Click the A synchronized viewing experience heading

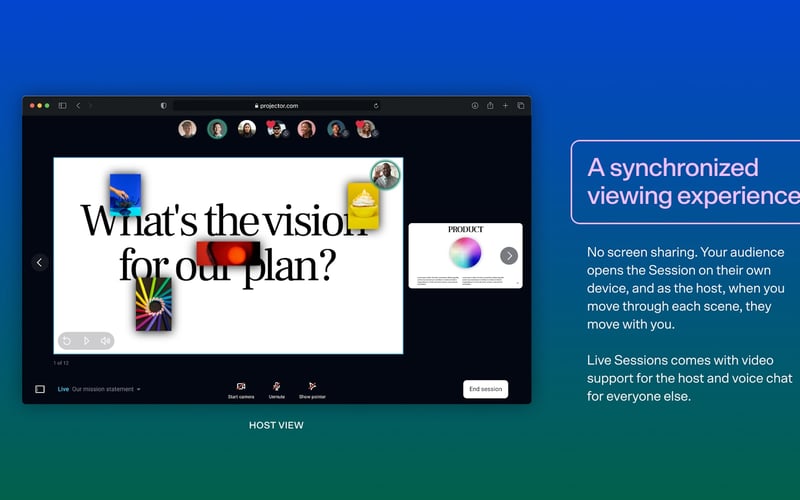[x=693, y=182]
